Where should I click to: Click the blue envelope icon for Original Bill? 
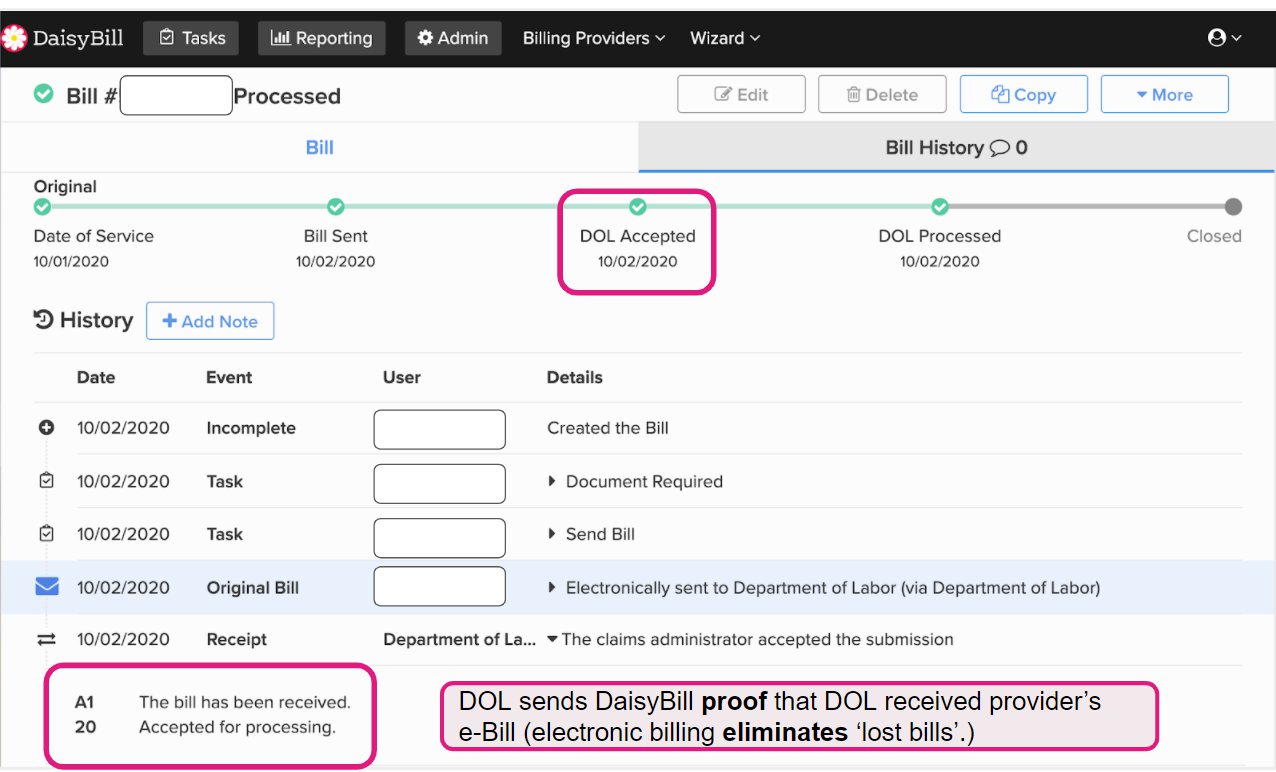point(47,587)
